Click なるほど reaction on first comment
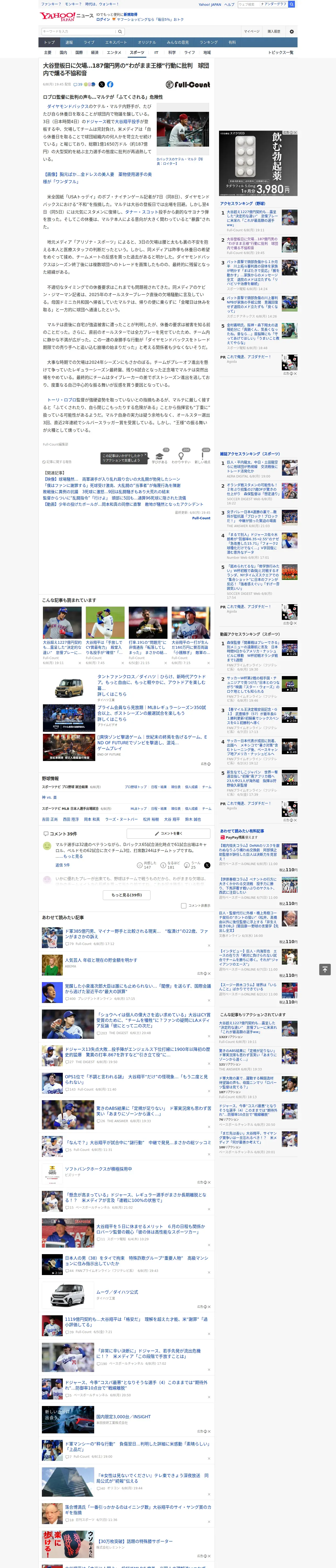The image size is (336, 1568). [x=170, y=865]
